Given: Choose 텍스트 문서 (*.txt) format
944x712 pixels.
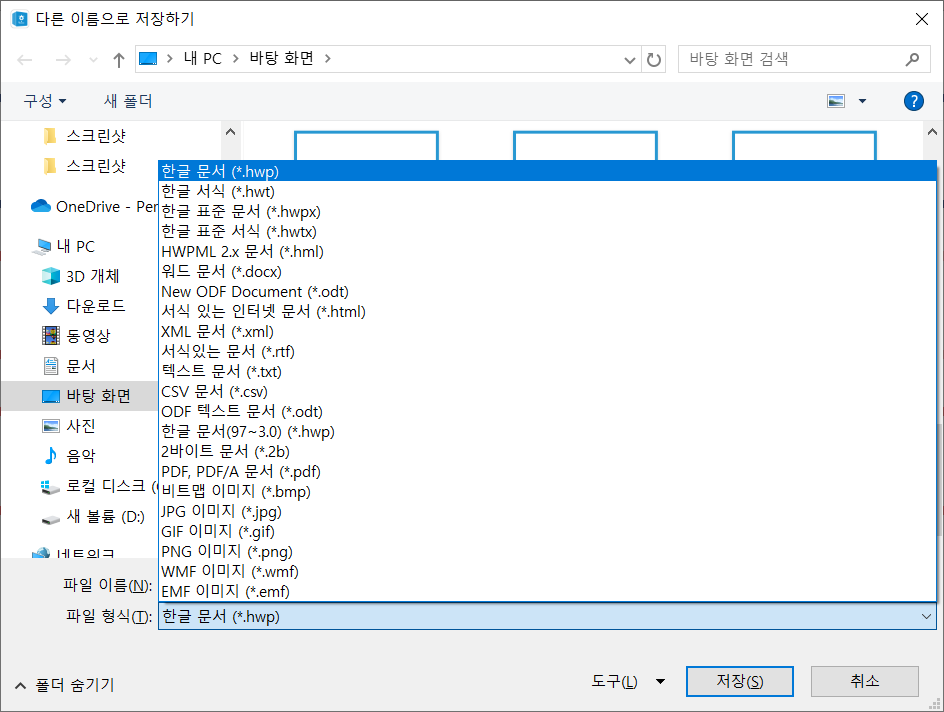Looking at the screenshot, I should 547,371.
